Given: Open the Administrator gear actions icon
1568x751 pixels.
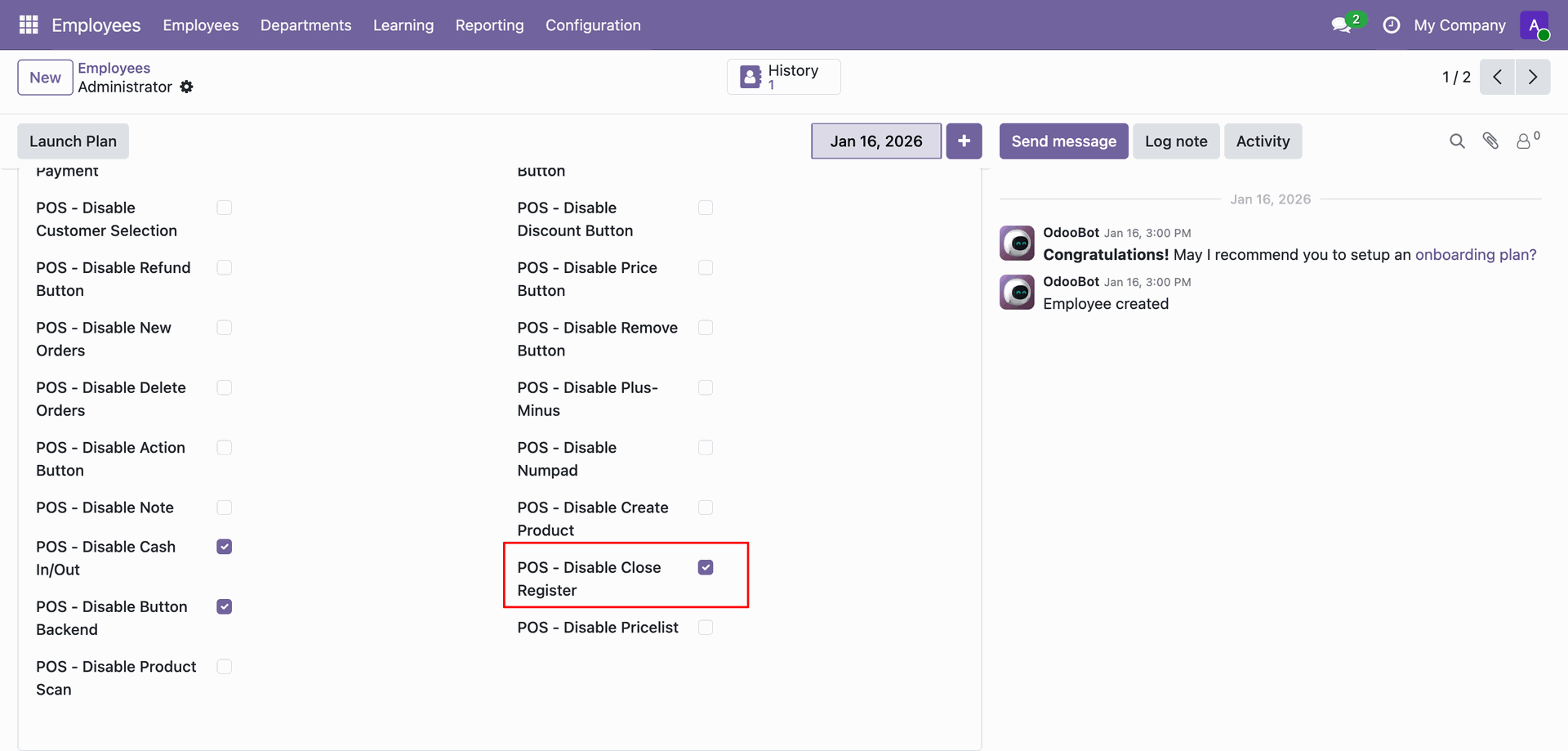Looking at the screenshot, I should click(x=187, y=87).
